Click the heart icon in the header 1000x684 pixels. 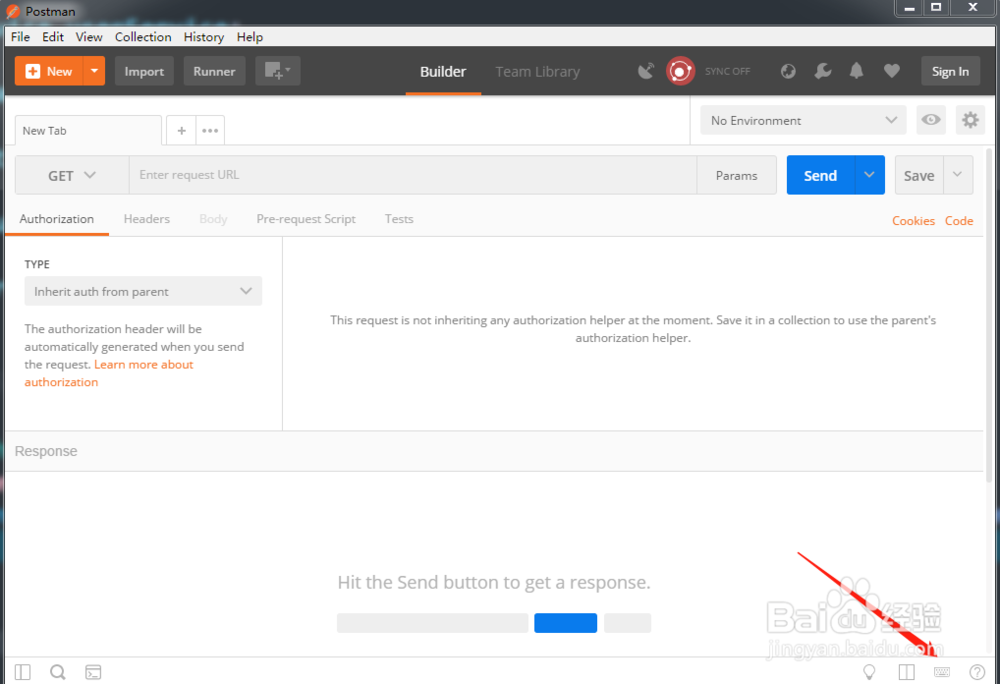[892, 71]
